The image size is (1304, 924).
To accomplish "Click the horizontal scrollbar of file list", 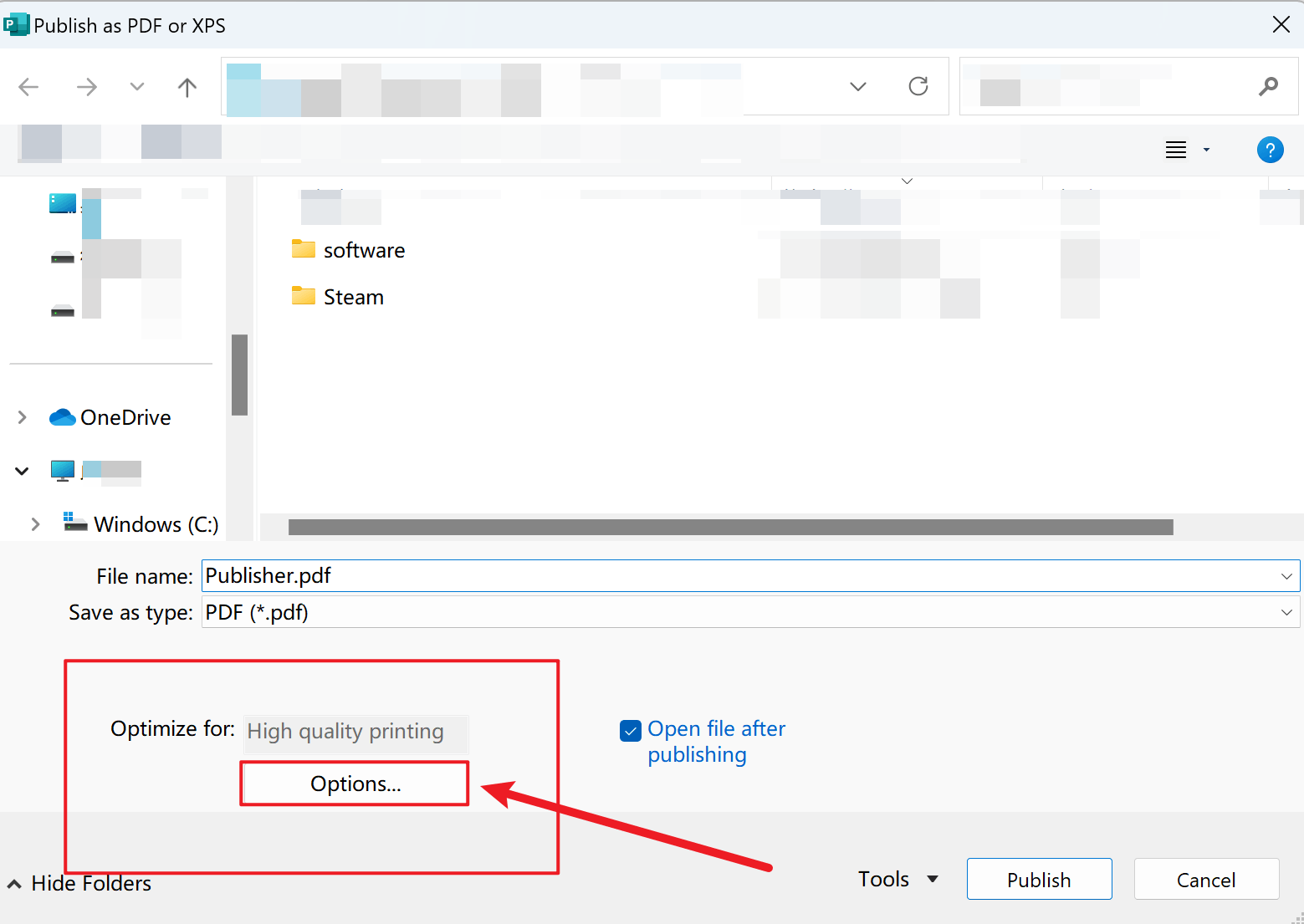I will (x=730, y=527).
